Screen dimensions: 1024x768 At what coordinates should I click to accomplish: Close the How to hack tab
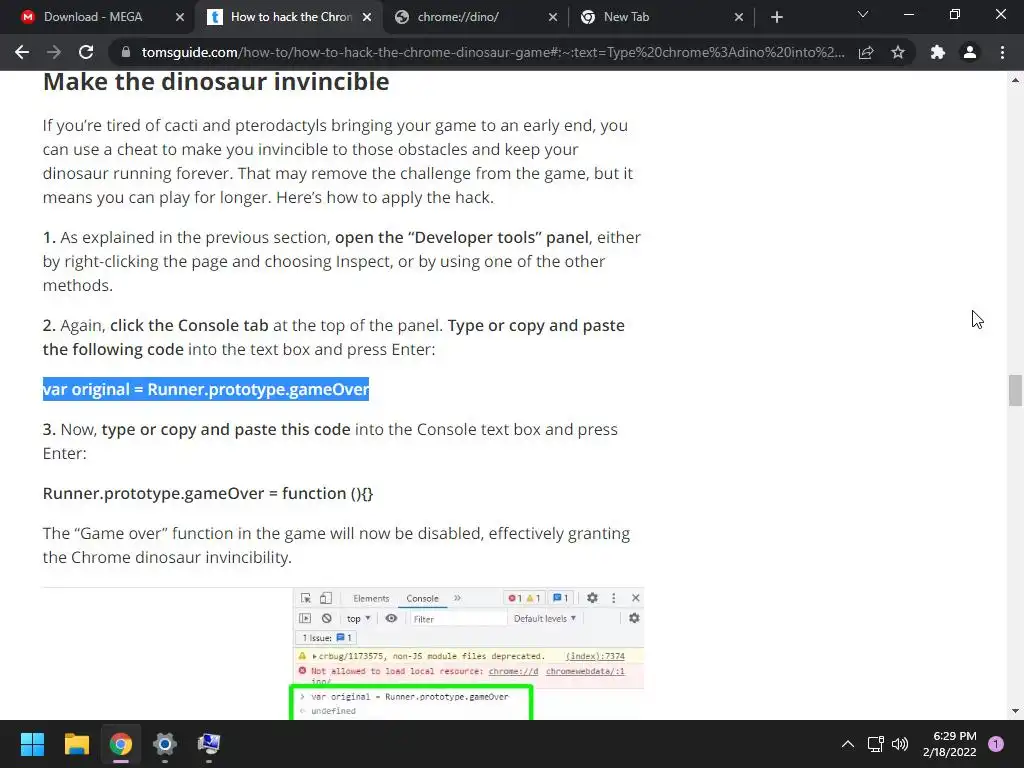367,18
